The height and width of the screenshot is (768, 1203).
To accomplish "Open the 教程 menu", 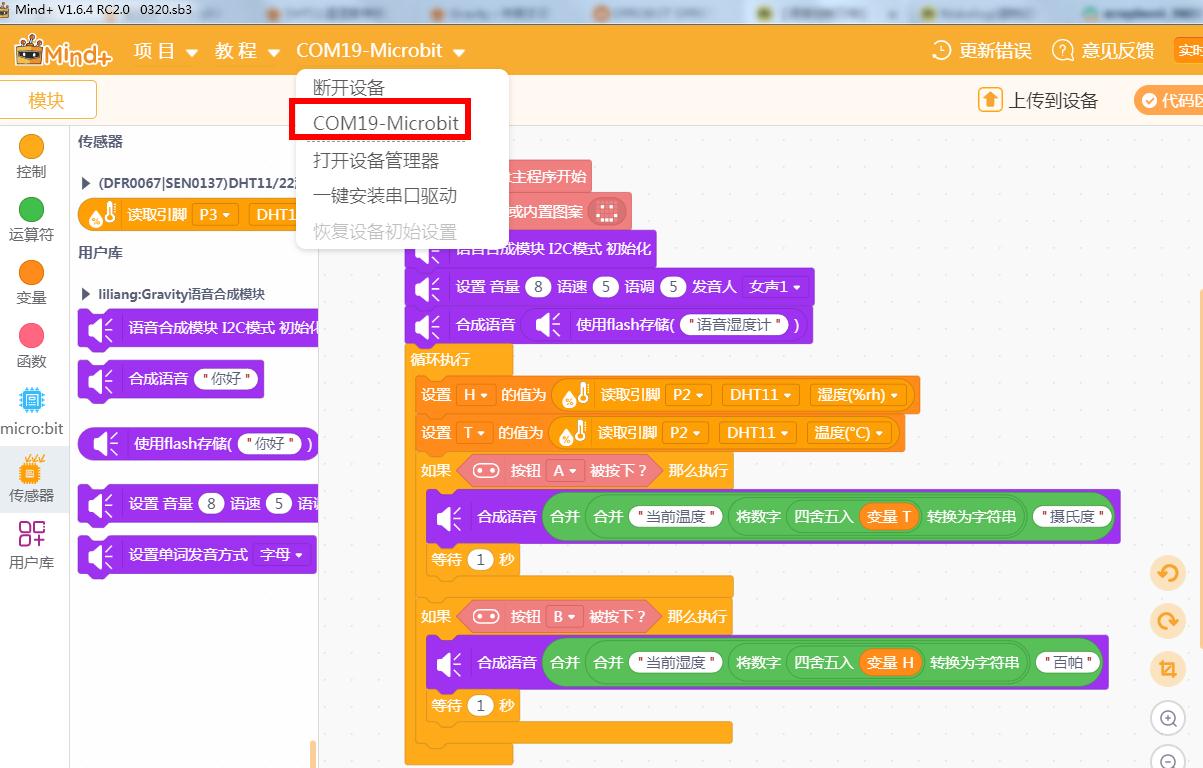I will (246, 51).
